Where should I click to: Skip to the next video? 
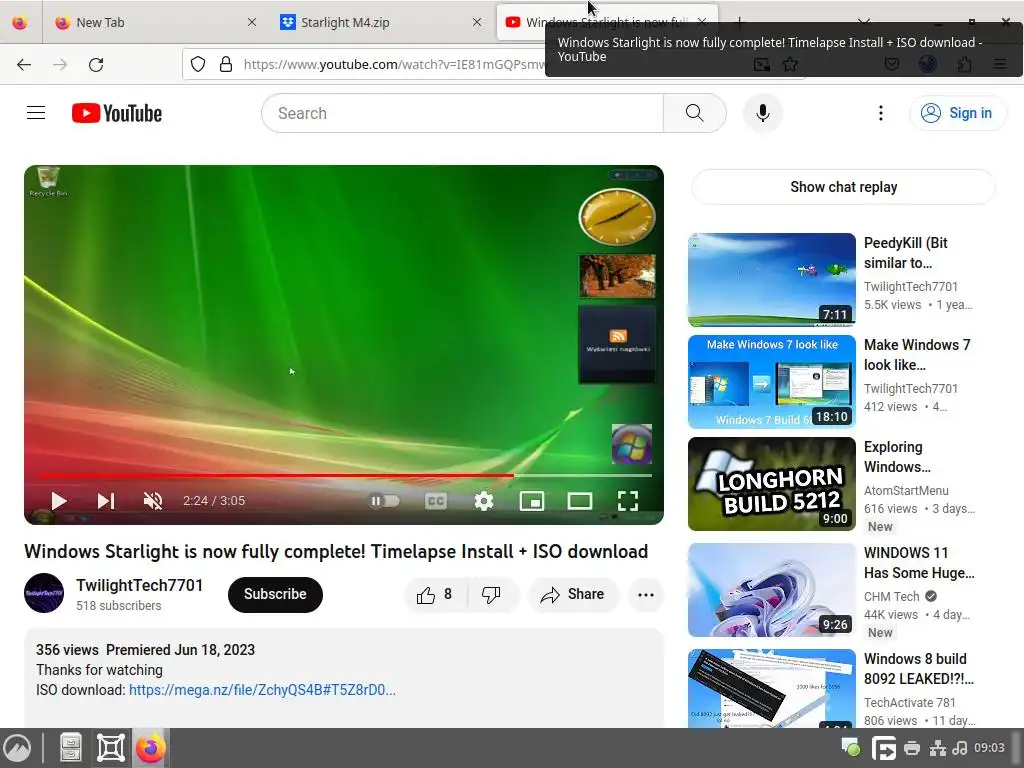(106, 501)
